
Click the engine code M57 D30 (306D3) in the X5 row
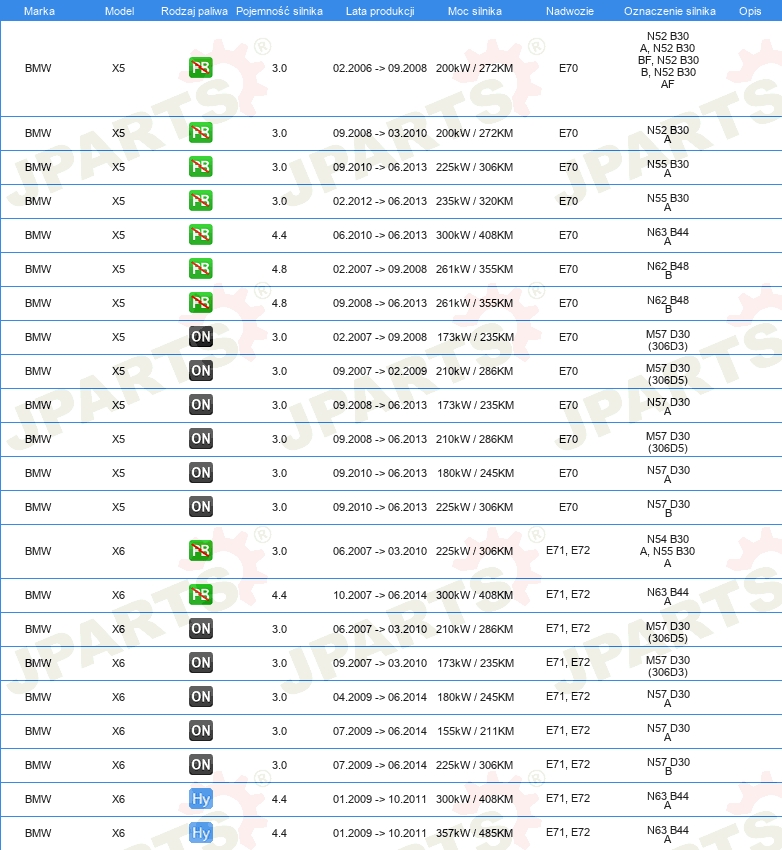668,340
